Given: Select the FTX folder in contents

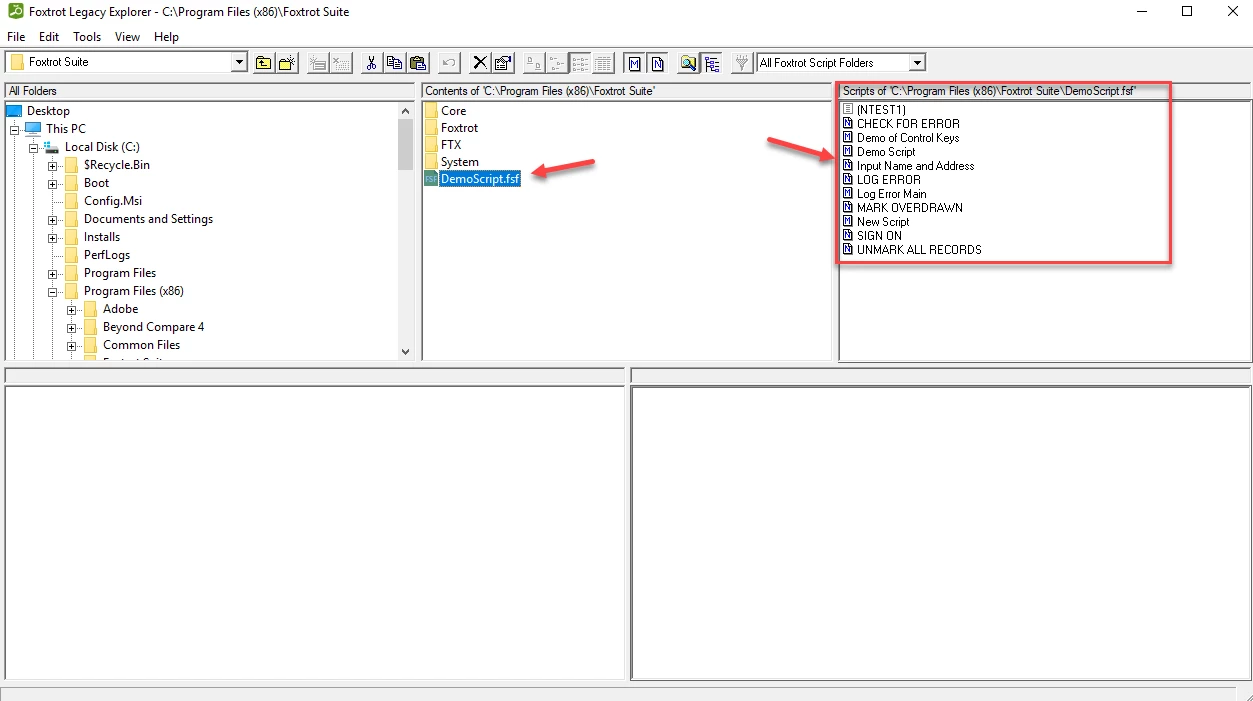Looking at the screenshot, I should coord(451,145).
